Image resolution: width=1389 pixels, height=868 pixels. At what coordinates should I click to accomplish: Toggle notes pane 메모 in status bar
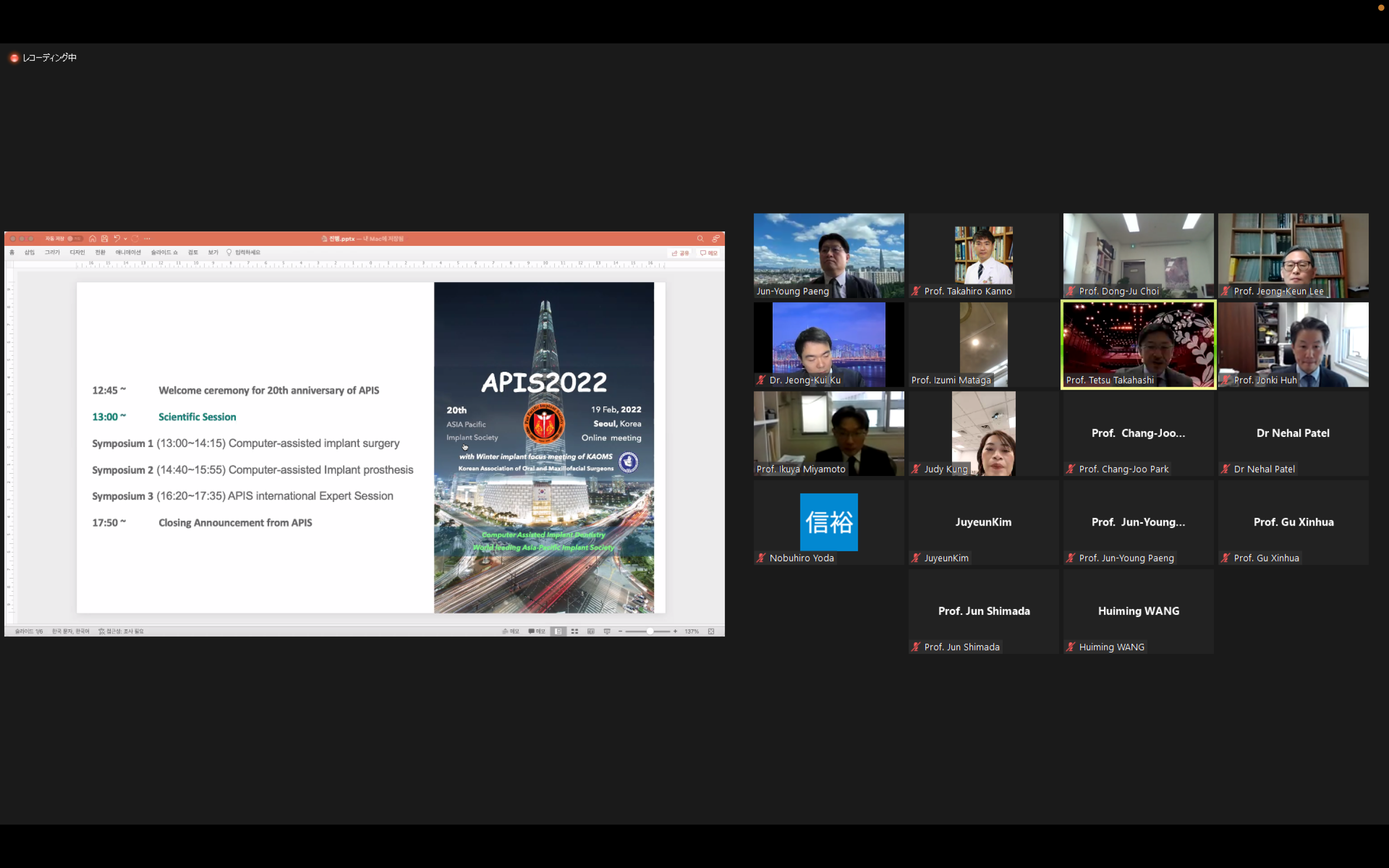click(511, 632)
